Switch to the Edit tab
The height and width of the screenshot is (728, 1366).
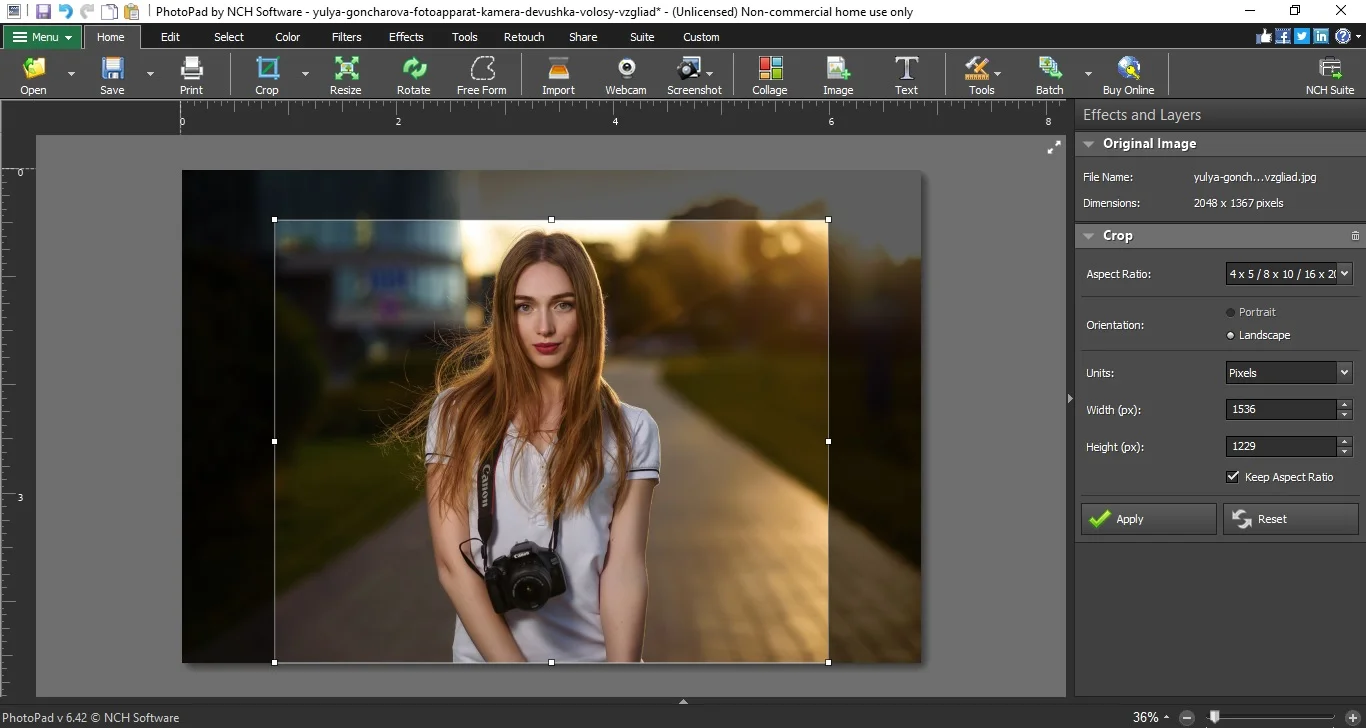click(x=170, y=37)
